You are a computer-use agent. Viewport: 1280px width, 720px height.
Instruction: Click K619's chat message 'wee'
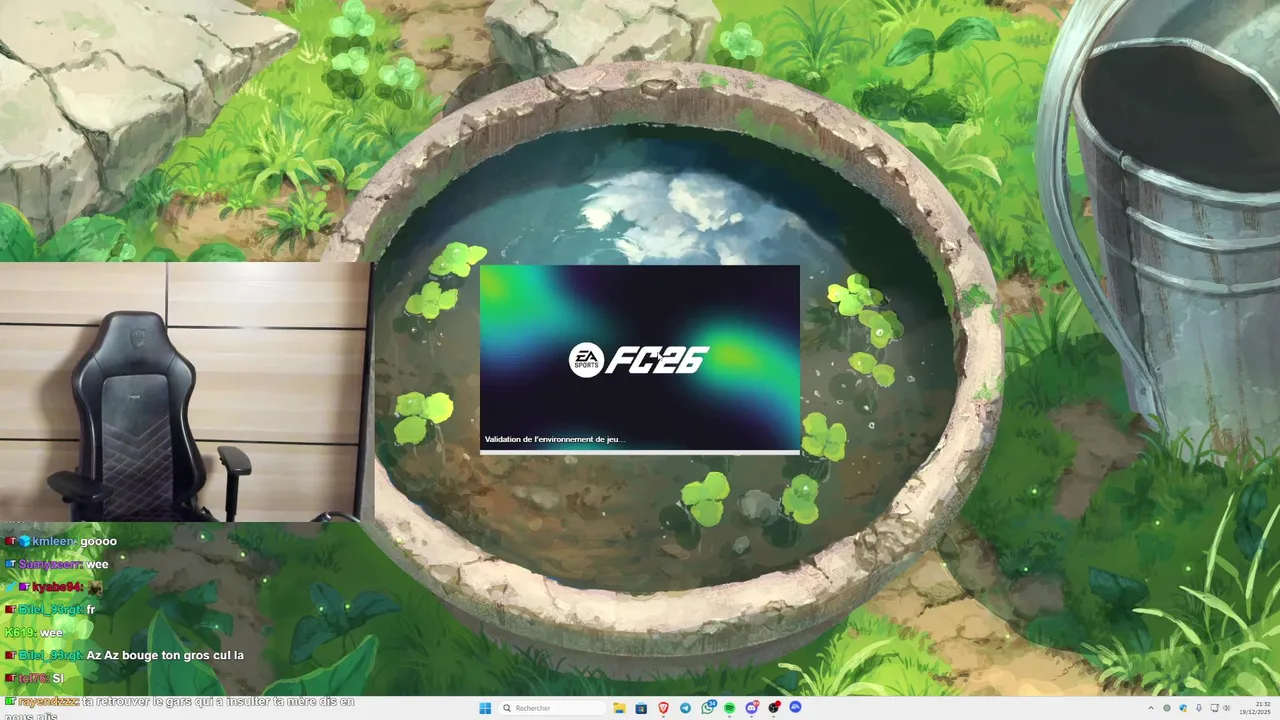tap(51, 633)
